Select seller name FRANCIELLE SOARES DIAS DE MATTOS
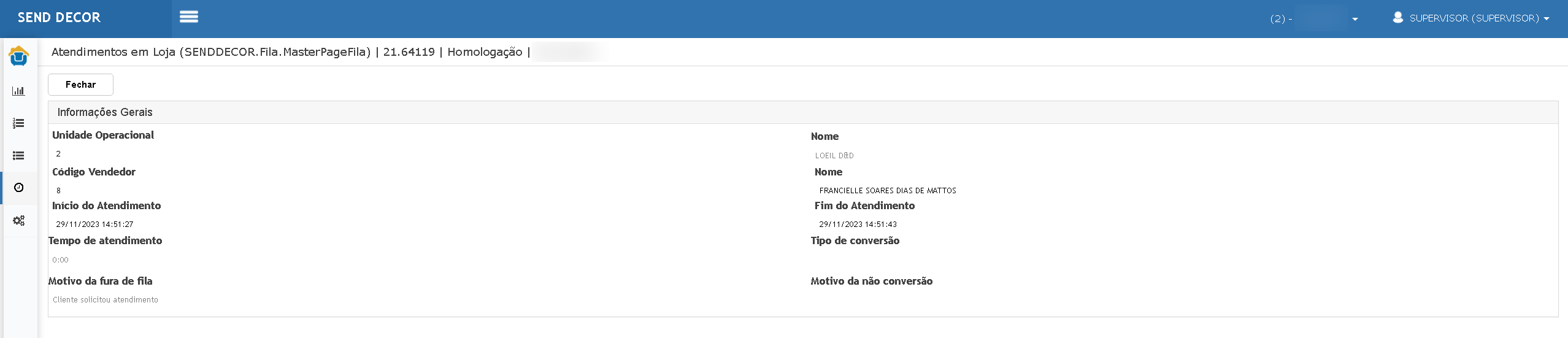This screenshot has height=338, width=1568. click(x=888, y=191)
